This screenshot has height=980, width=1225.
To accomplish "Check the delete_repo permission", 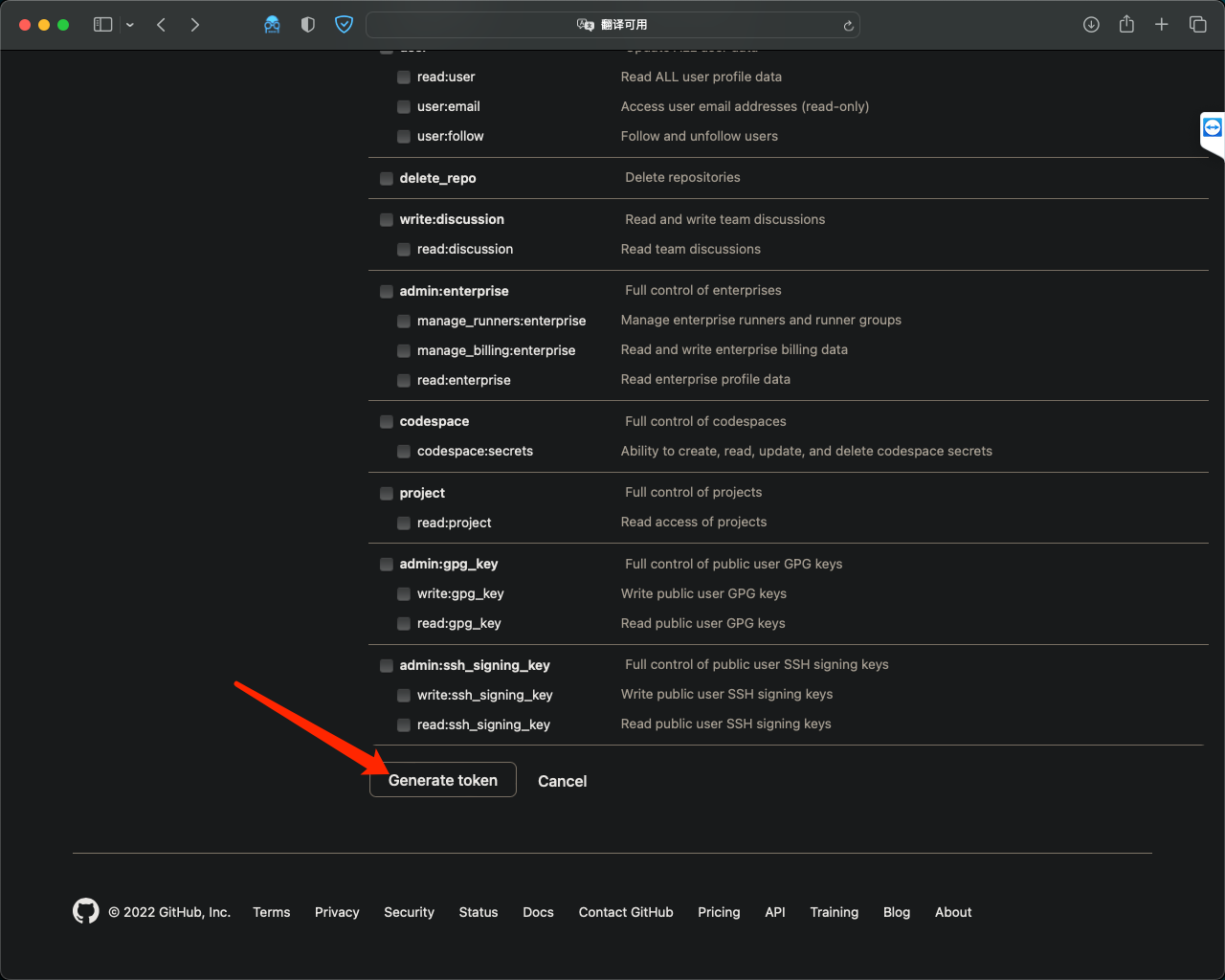I will (x=386, y=177).
